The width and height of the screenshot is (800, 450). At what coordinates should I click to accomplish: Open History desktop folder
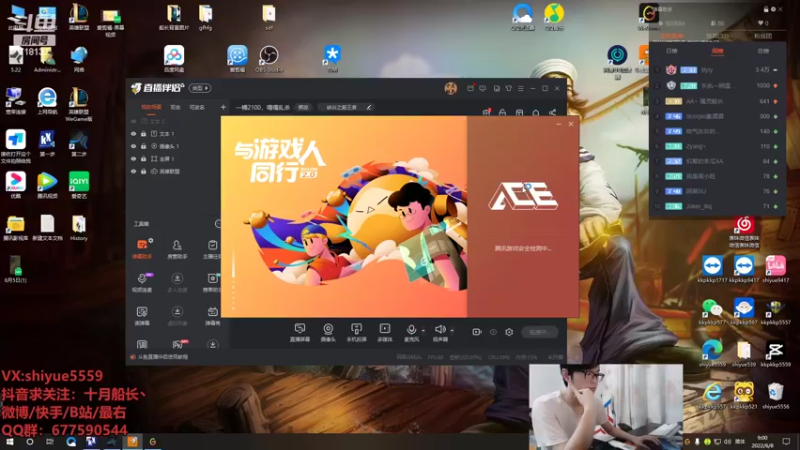tap(79, 228)
